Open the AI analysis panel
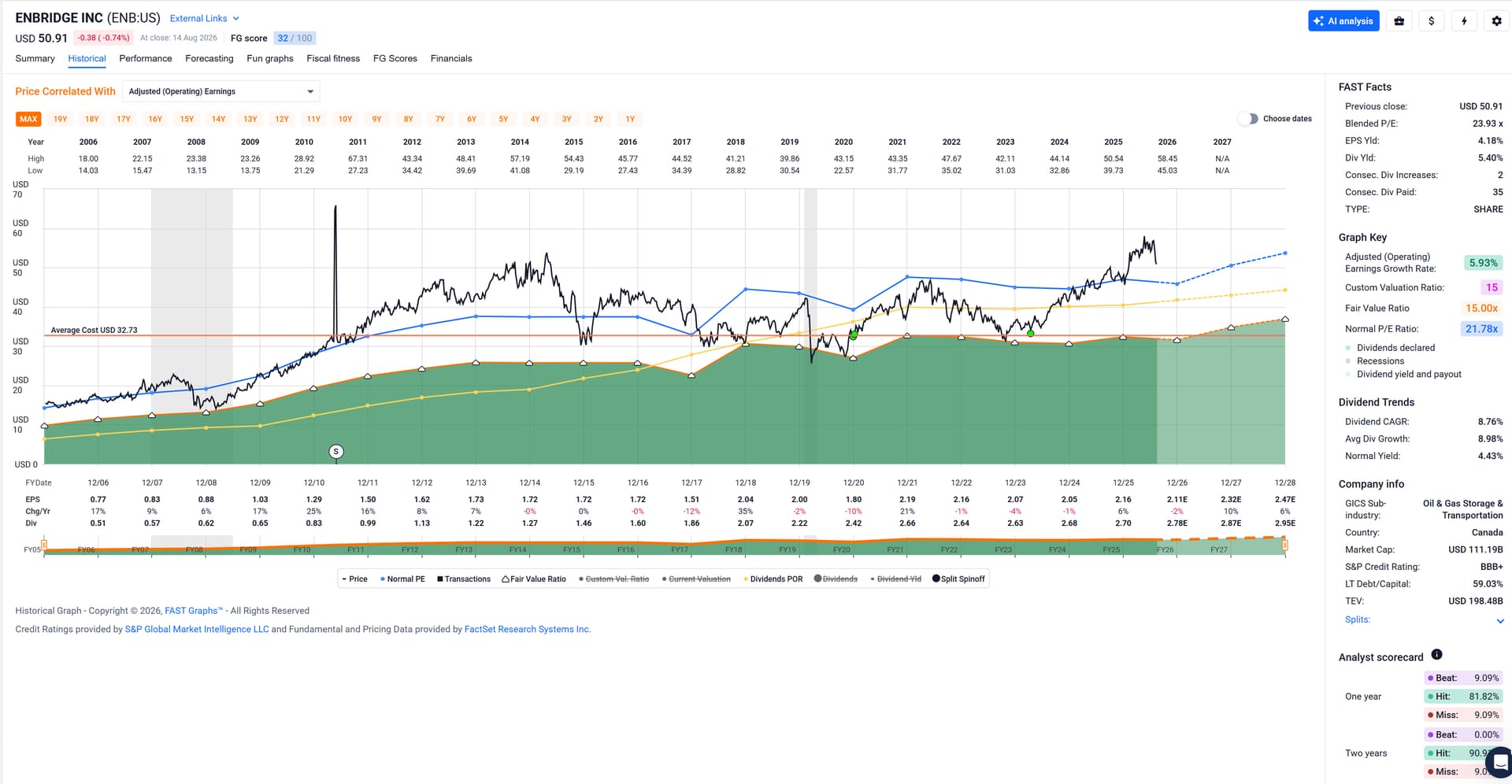 click(x=1343, y=21)
